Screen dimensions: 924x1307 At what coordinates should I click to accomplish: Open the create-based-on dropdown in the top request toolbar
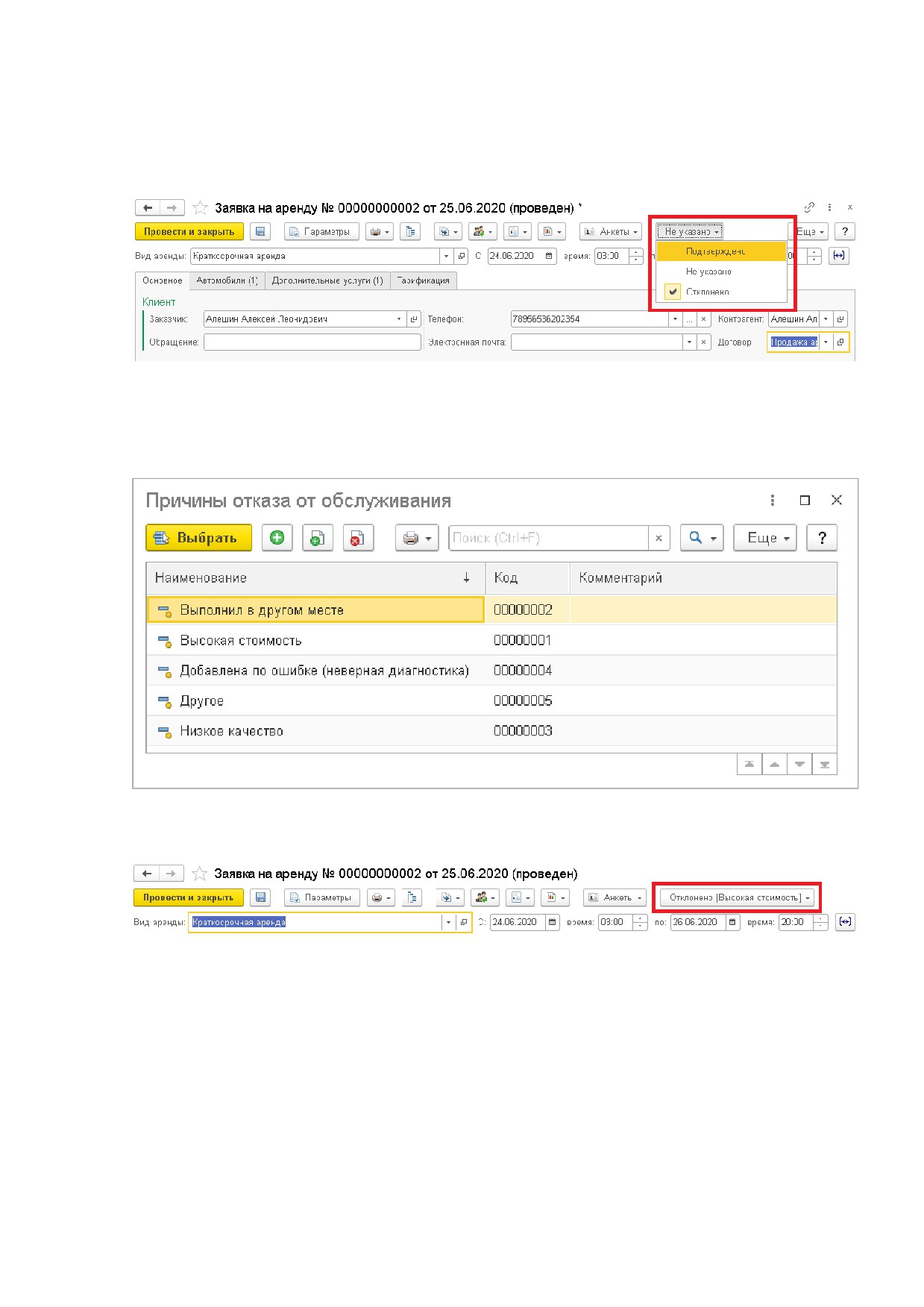click(448, 232)
